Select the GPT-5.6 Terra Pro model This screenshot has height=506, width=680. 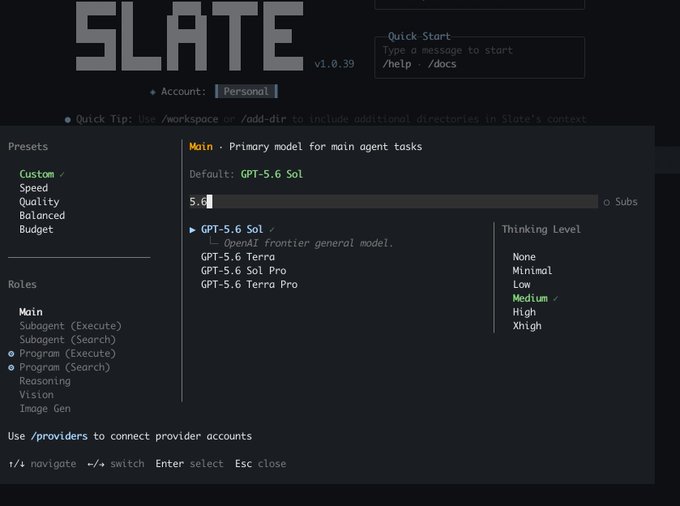(249, 284)
